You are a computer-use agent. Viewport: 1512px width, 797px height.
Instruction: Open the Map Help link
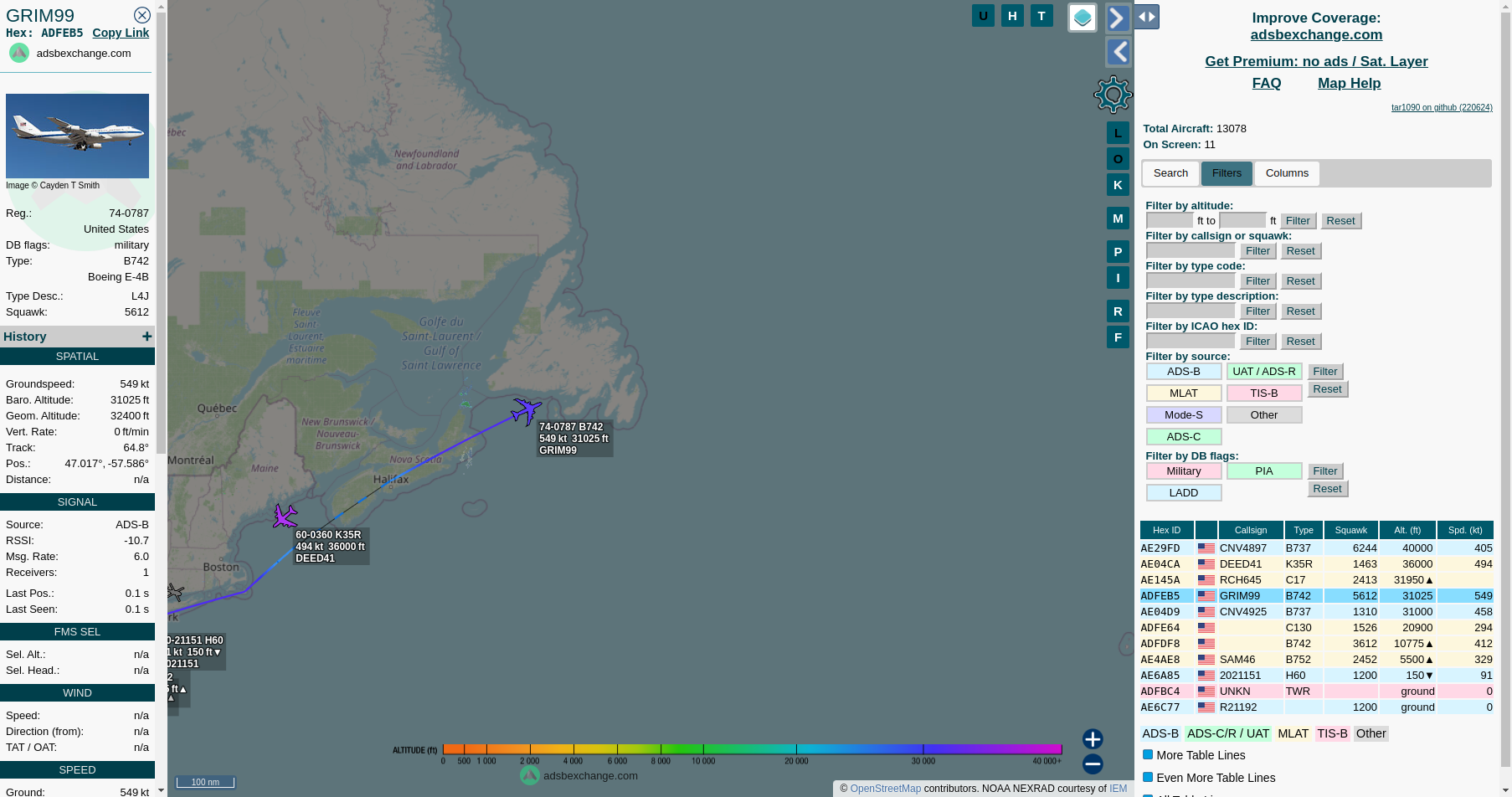point(1349,83)
